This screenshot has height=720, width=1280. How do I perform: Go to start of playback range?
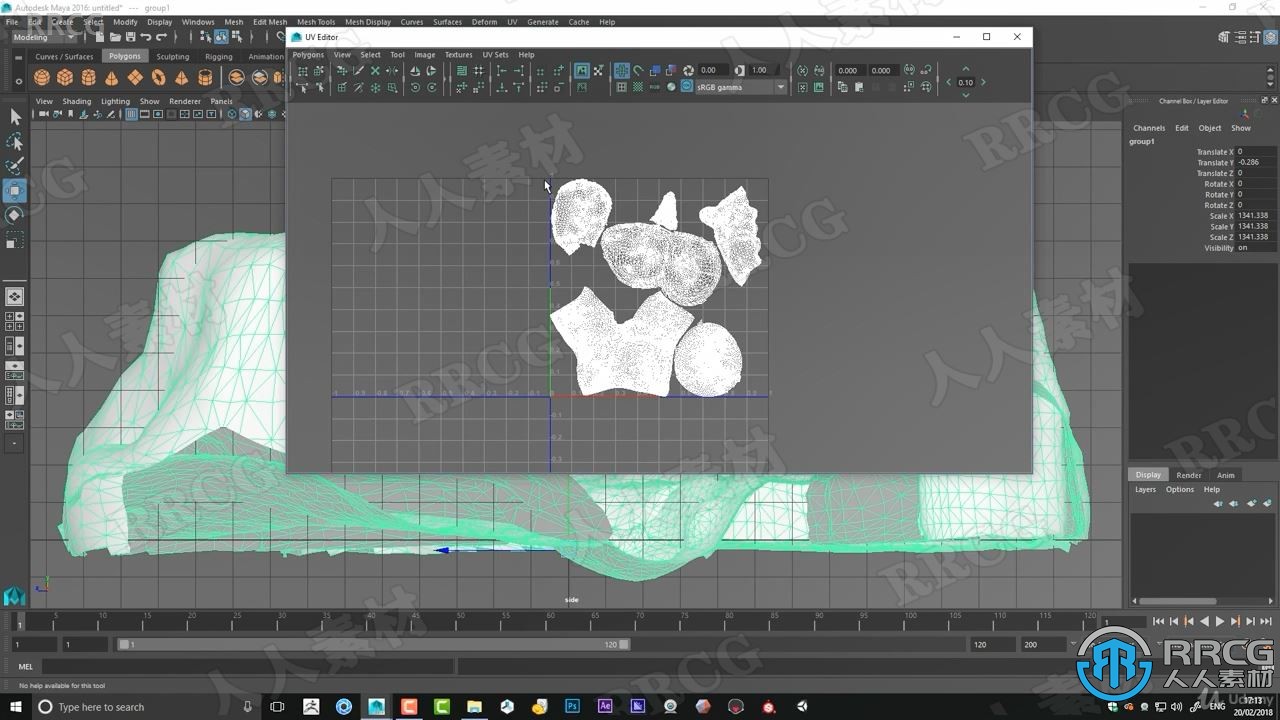pyautogui.click(x=1158, y=621)
